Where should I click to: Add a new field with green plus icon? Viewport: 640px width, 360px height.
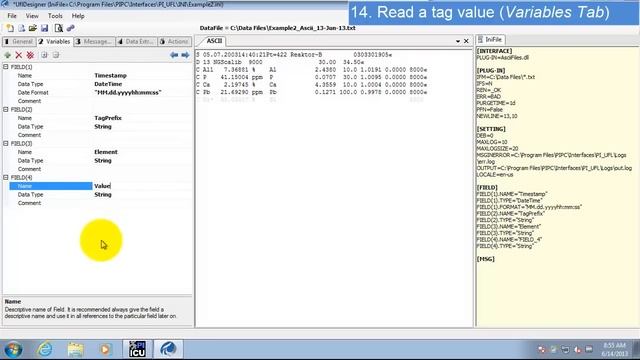(7, 55)
